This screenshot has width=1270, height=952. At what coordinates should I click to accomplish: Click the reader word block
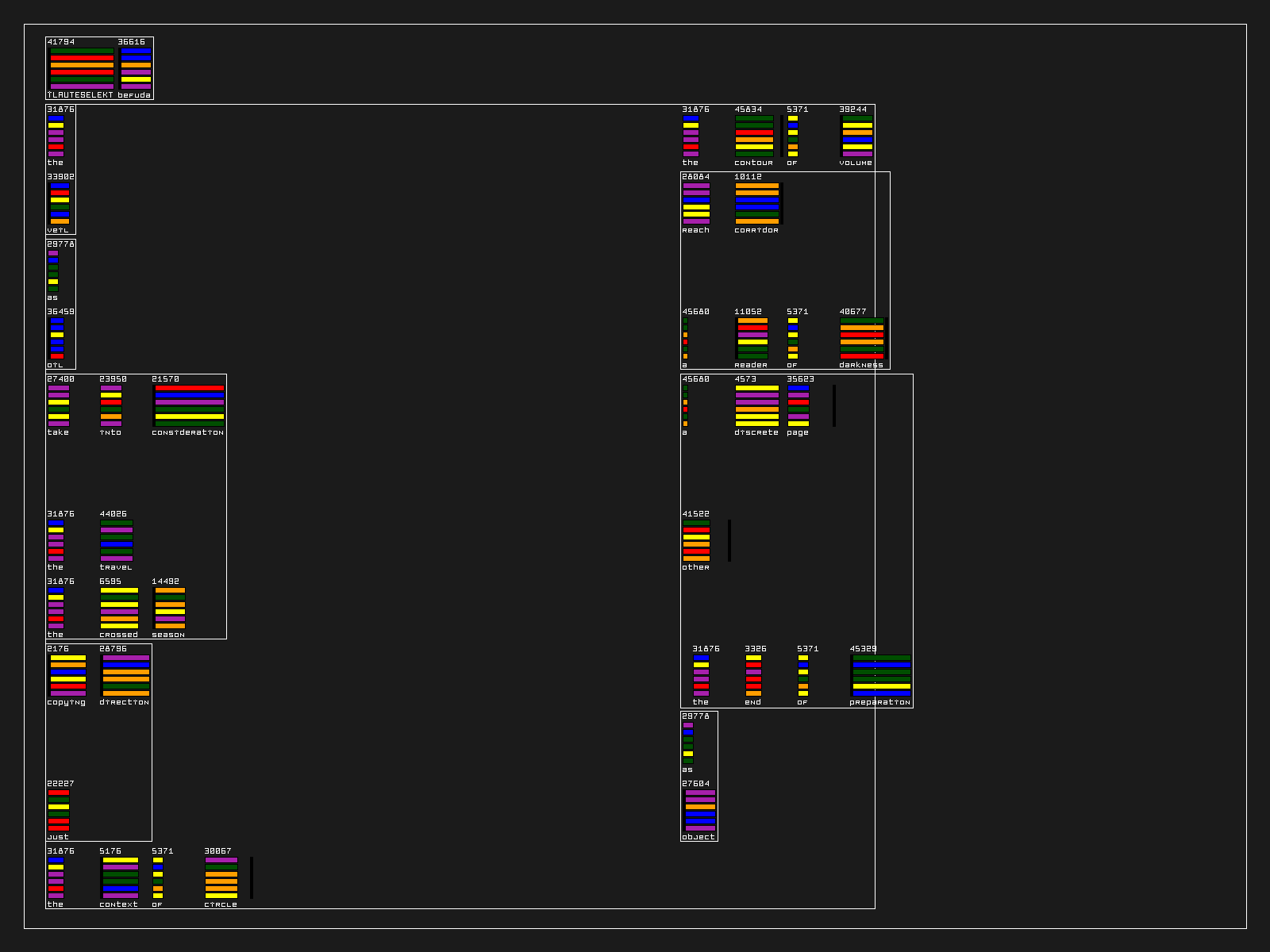(x=752, y=338)
